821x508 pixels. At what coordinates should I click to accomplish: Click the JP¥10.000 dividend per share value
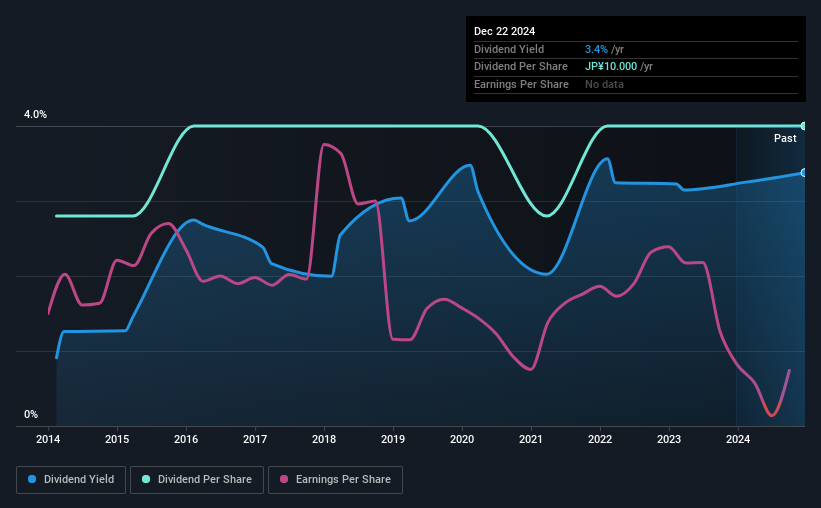point(611,67)
